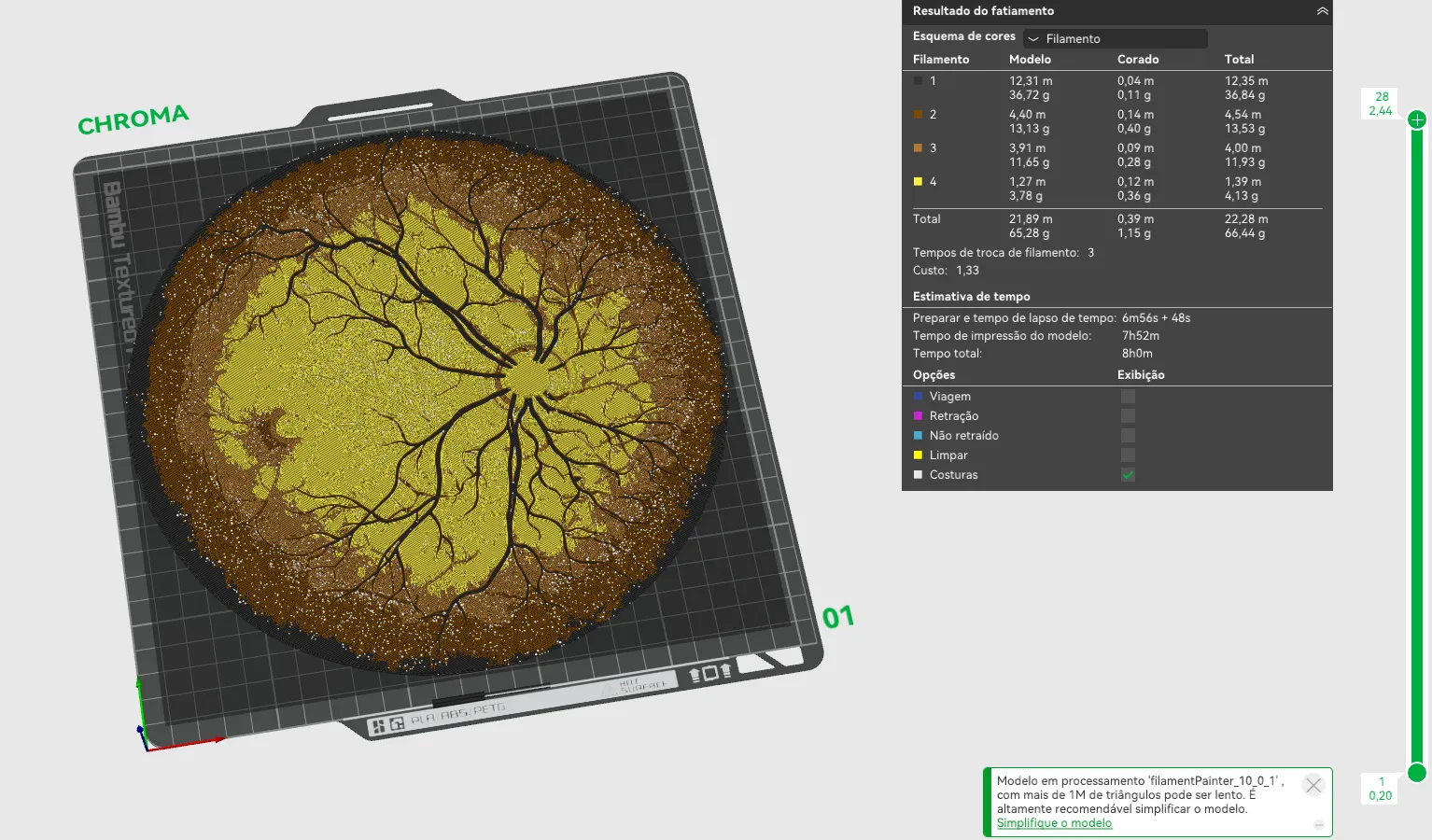Click the Costuras white legend icon
Image resolution: width=1432 pixels, height=840 pixels.
click(918, 475)
